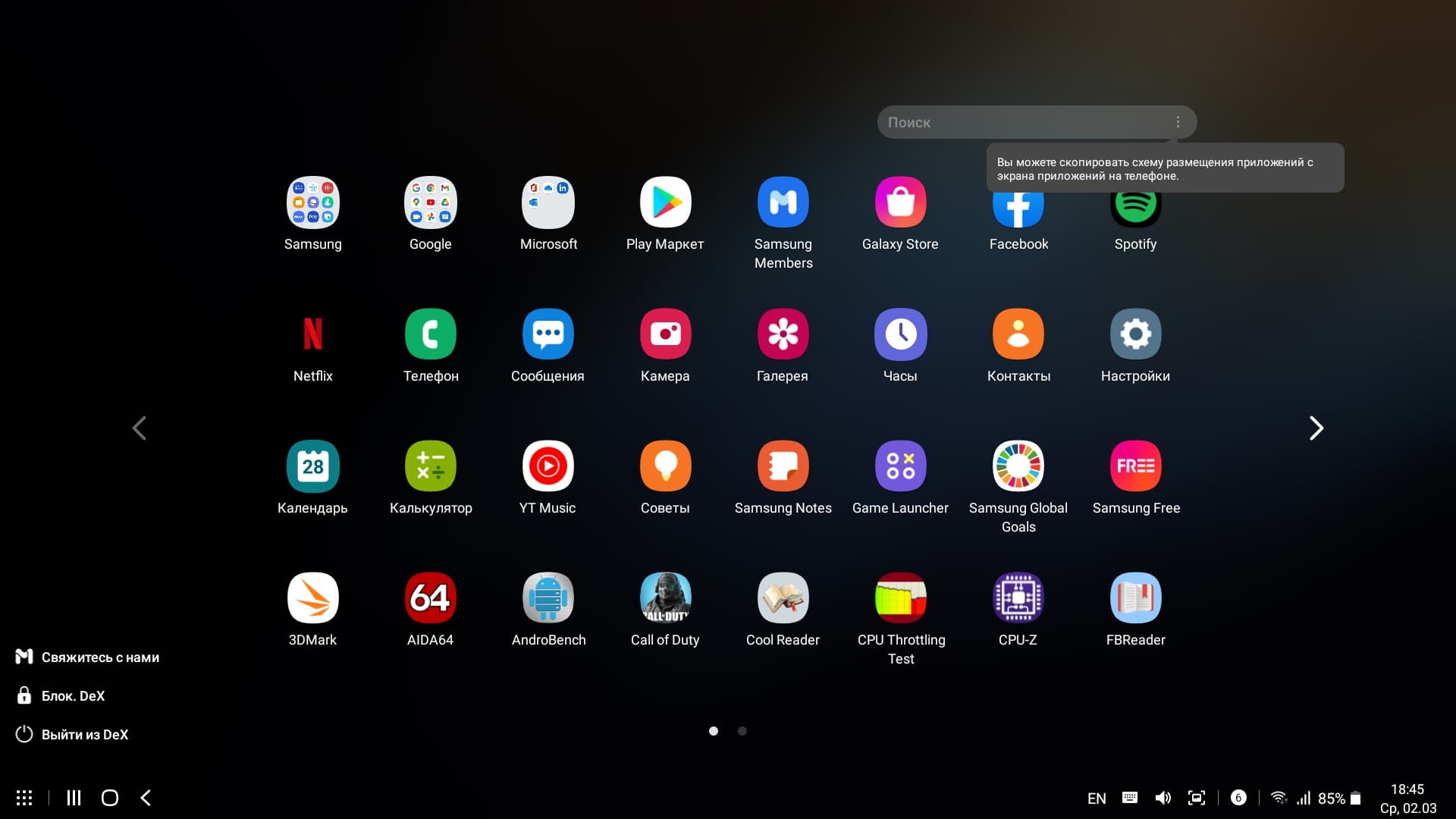Select Блок. DeX lock option
Screen dimensions: 1456x819
click(x=73, y=695)
